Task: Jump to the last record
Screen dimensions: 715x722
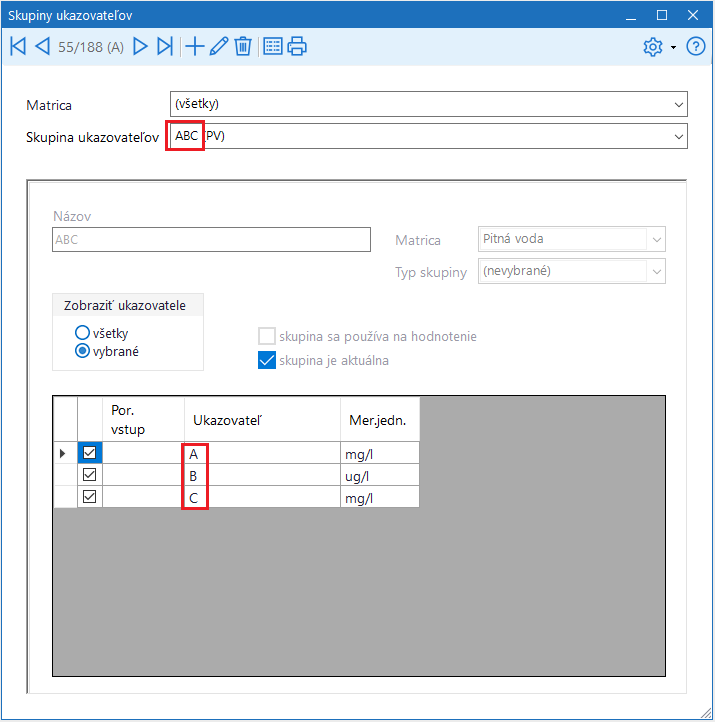Action: point(166,46)
